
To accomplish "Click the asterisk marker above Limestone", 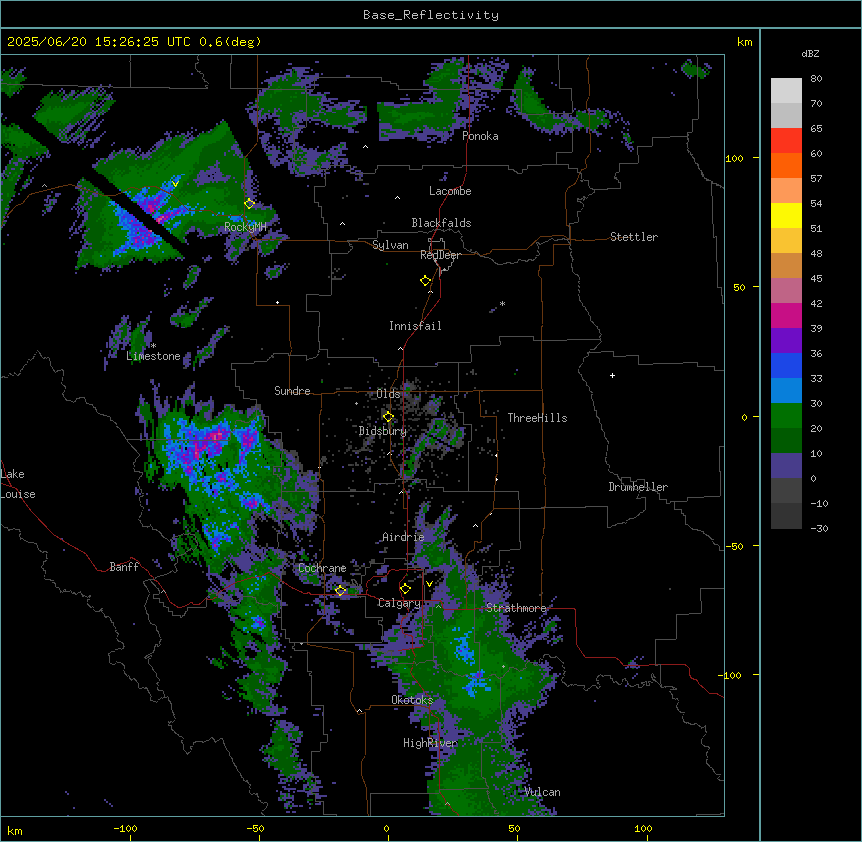I will 154,345.
